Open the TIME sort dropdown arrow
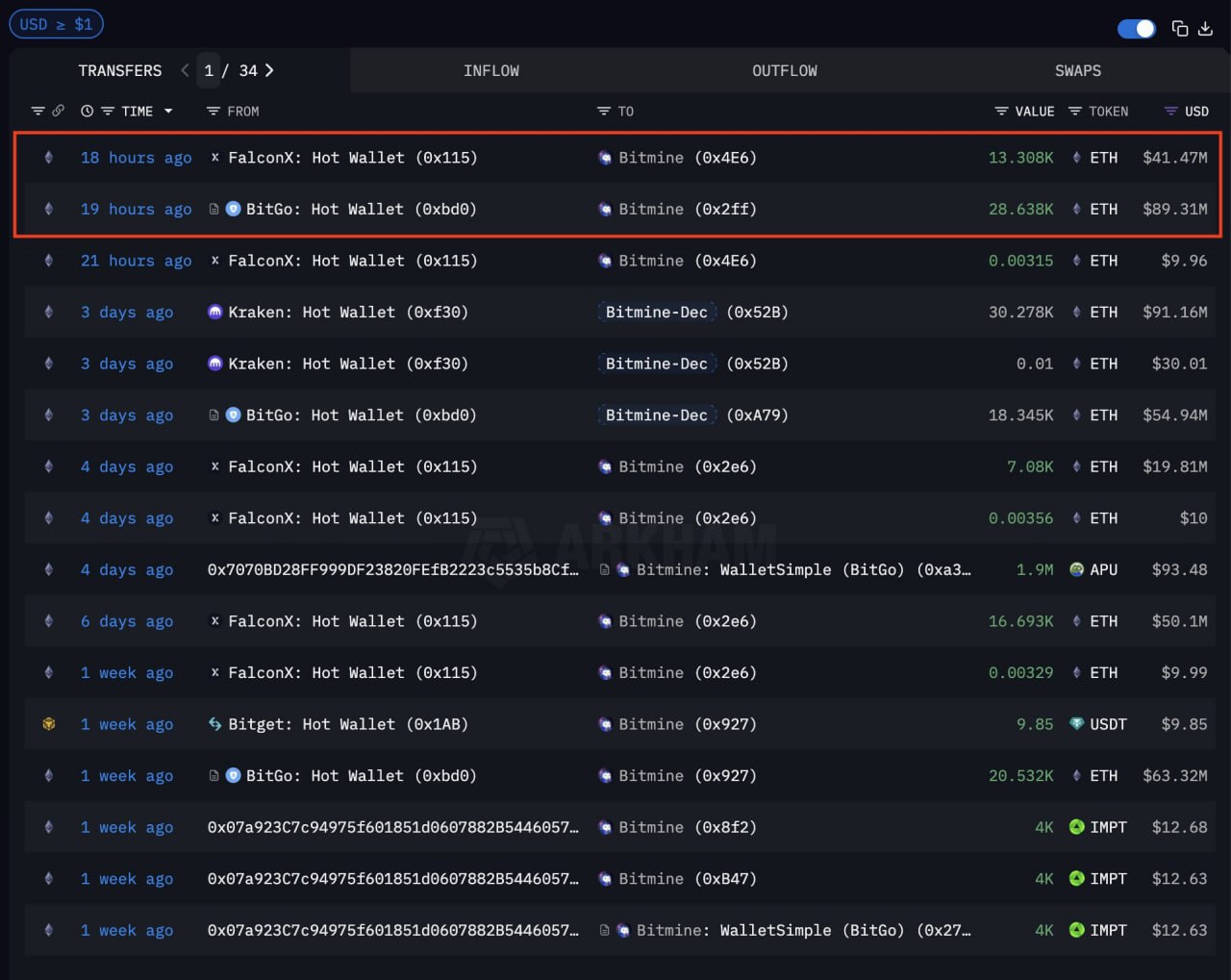 point(168,112)
